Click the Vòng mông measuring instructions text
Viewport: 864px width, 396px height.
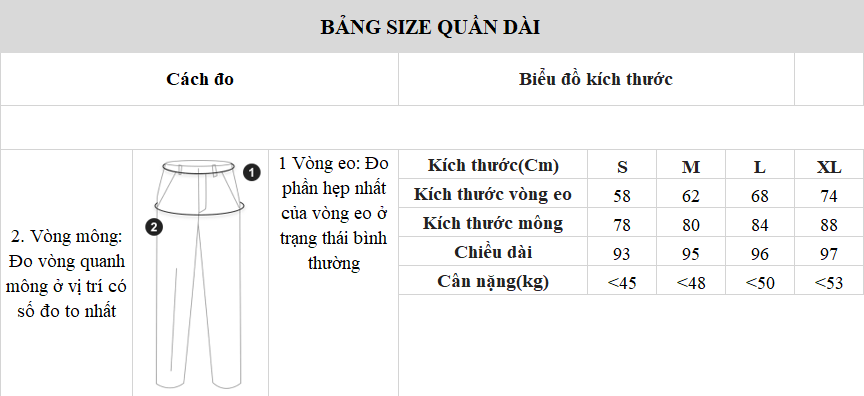66,274
